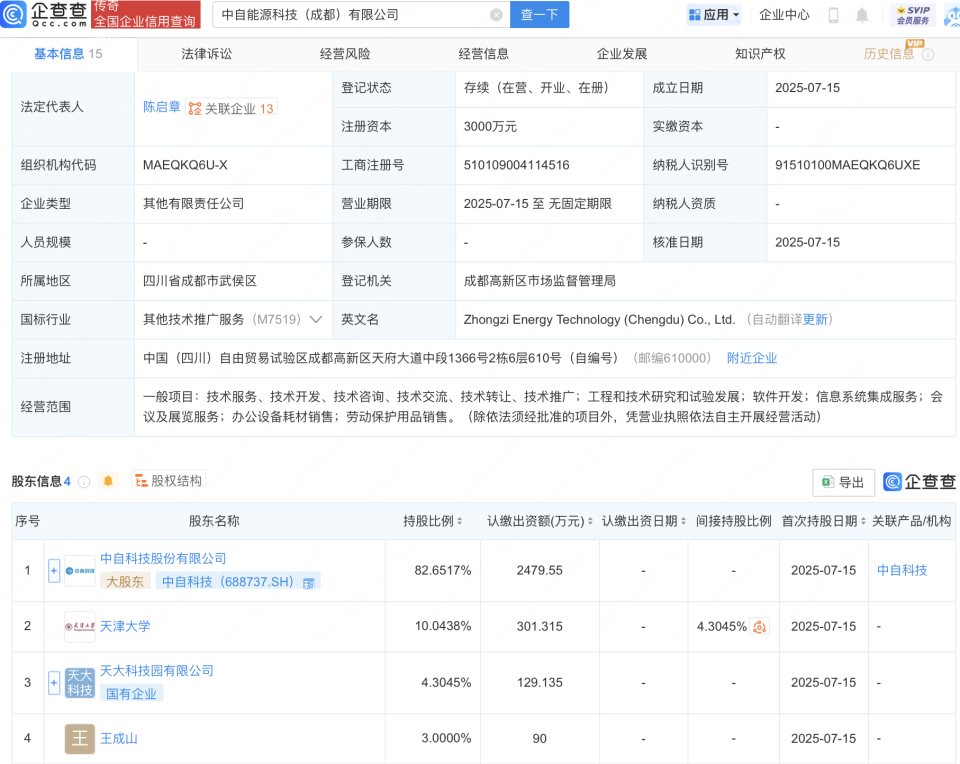Click contribution amount 301.315 cell

click(x=539, y=626)
